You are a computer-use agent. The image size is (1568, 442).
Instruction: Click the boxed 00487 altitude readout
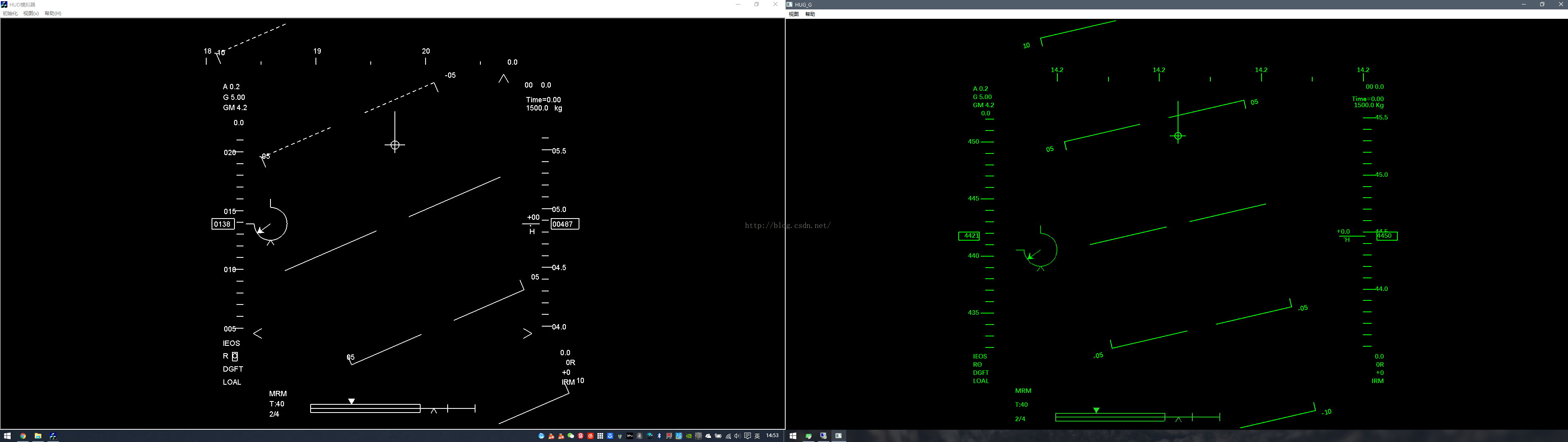click(565, 224)
